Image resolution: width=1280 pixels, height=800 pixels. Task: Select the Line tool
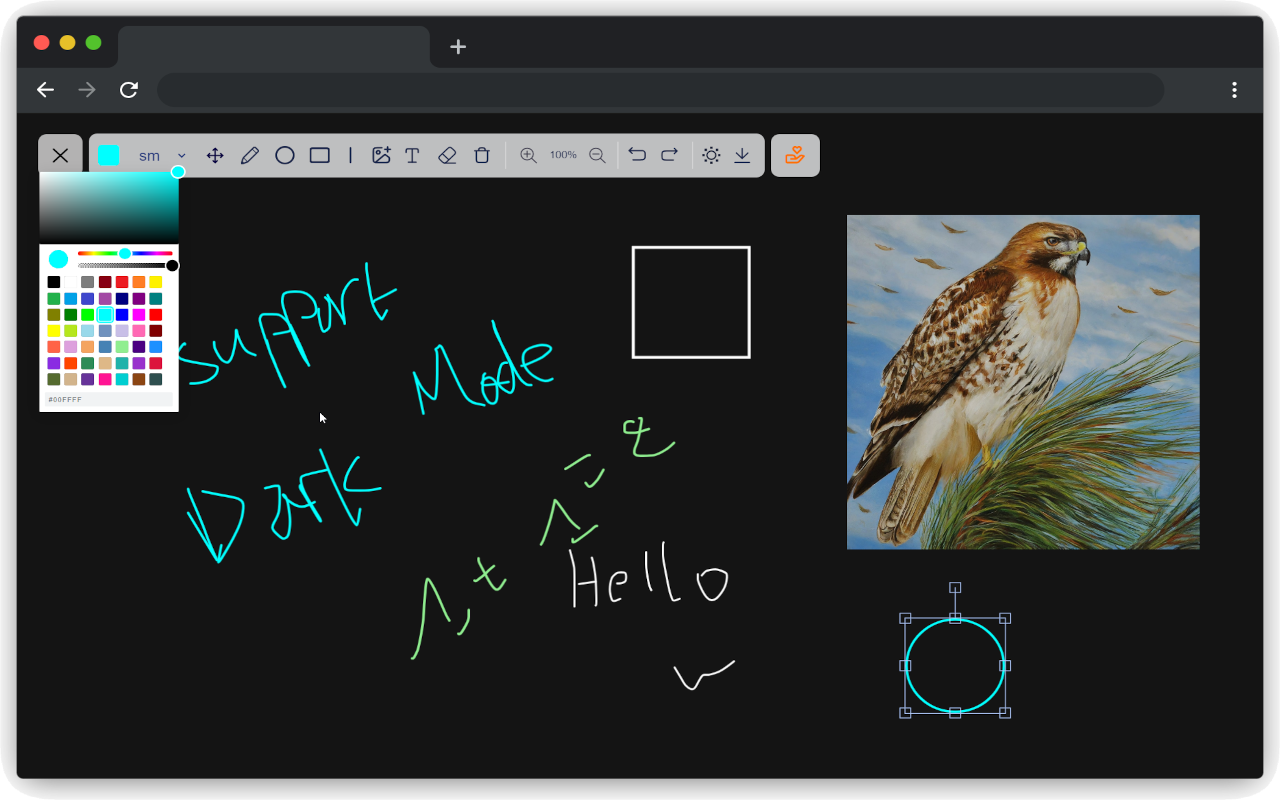coord(350,155)
